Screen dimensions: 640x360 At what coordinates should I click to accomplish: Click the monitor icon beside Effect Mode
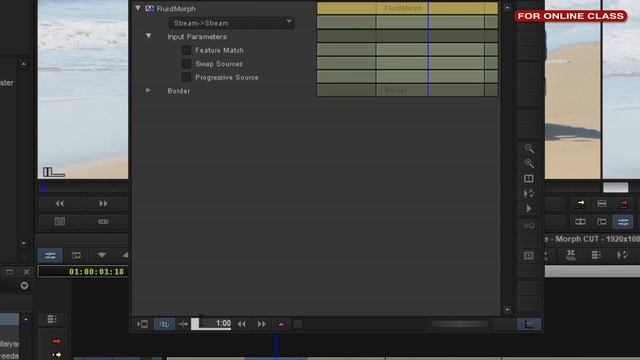click(76, 256)
